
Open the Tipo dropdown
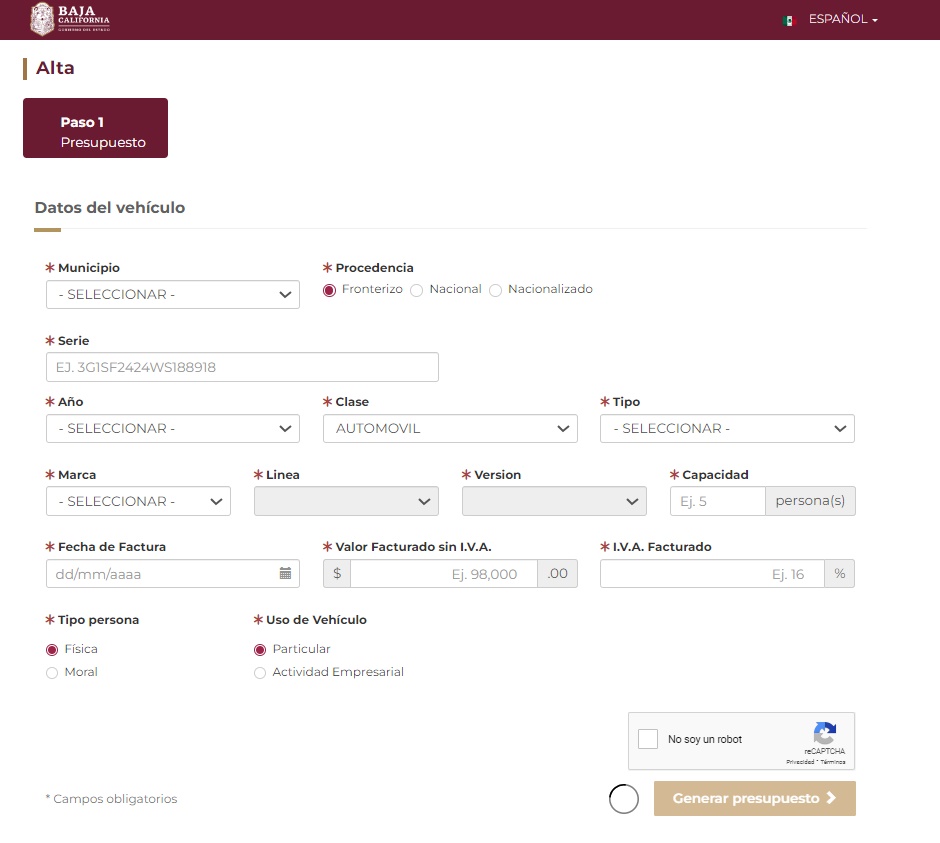pyautogui.click(x=727, y=428)
